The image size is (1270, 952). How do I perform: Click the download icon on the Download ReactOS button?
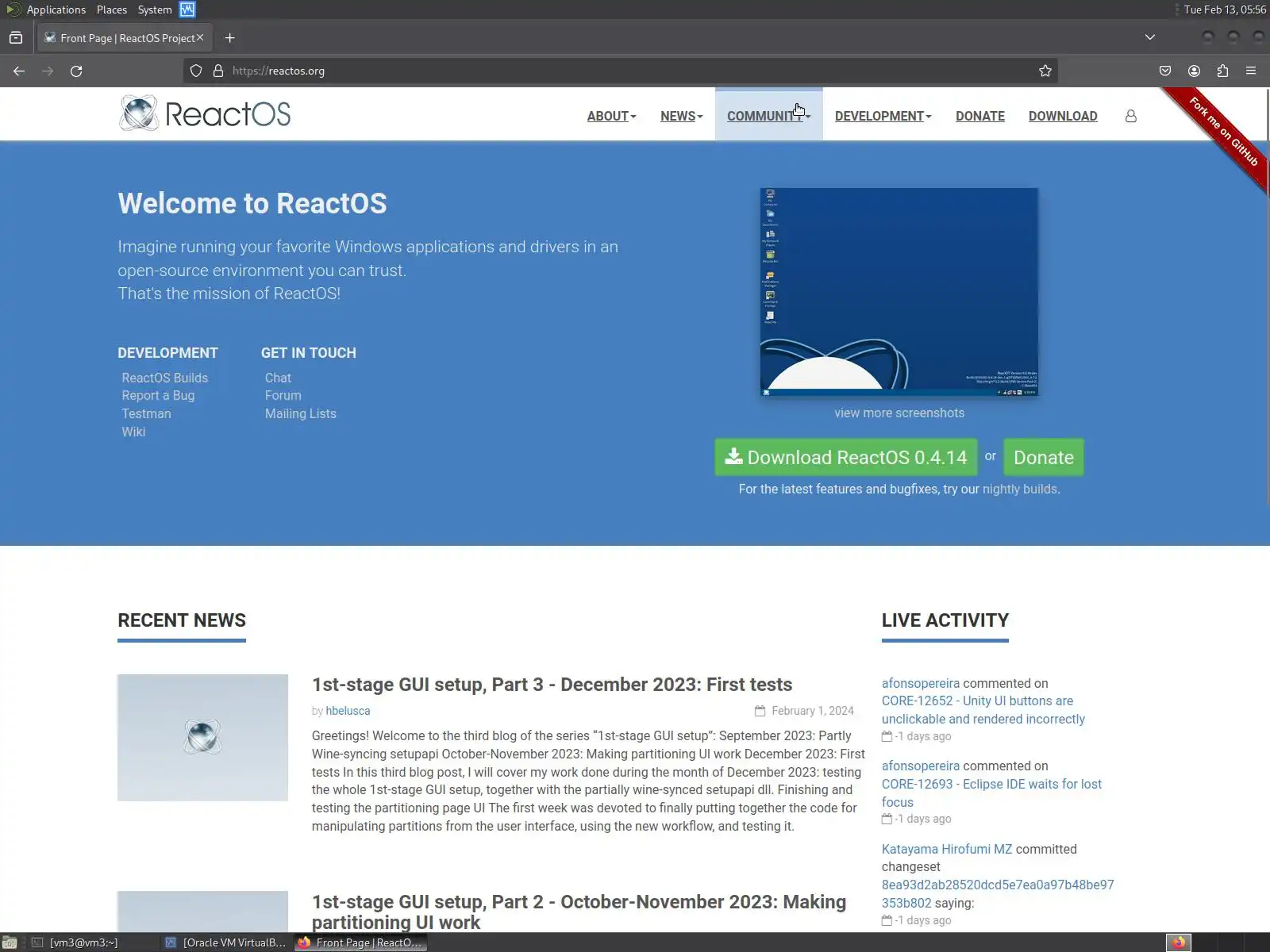point(734,456)
